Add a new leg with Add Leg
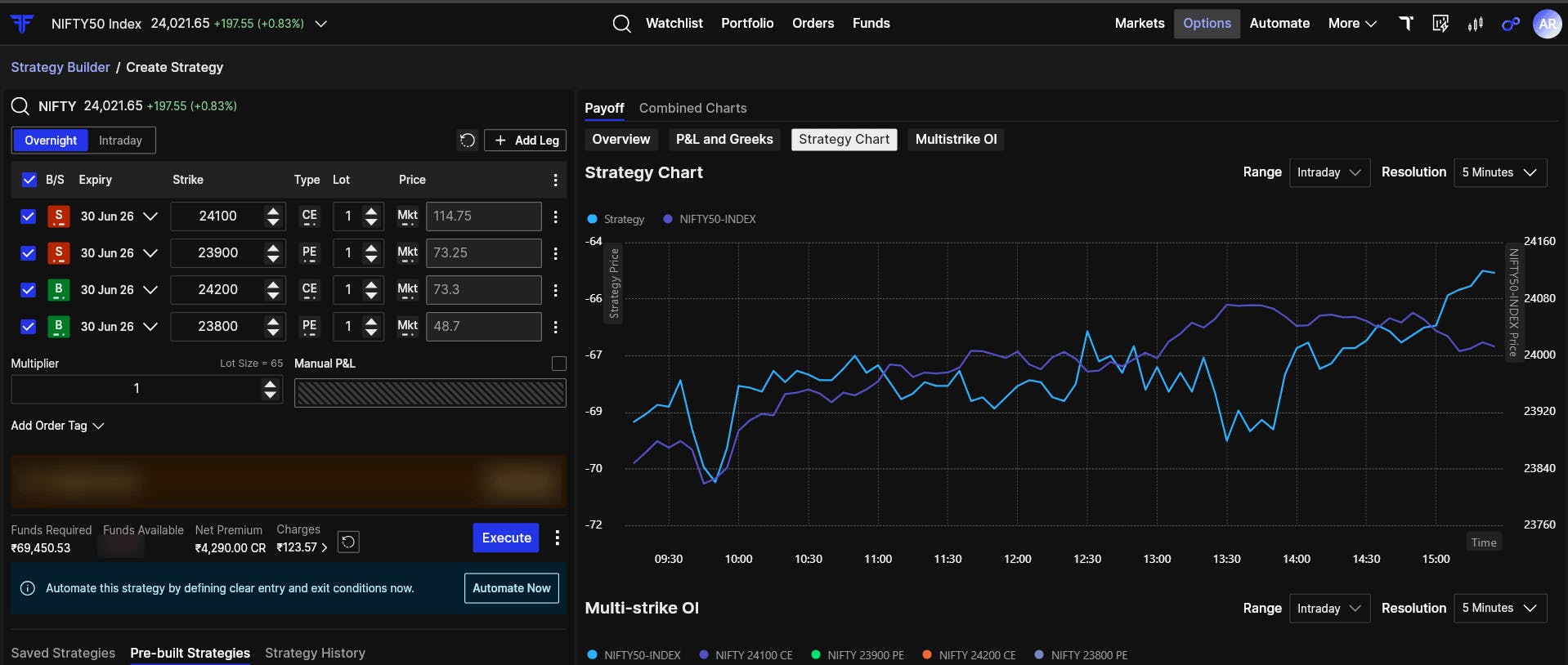Screen dimensions: 1568x665 (x=526, y=141)
